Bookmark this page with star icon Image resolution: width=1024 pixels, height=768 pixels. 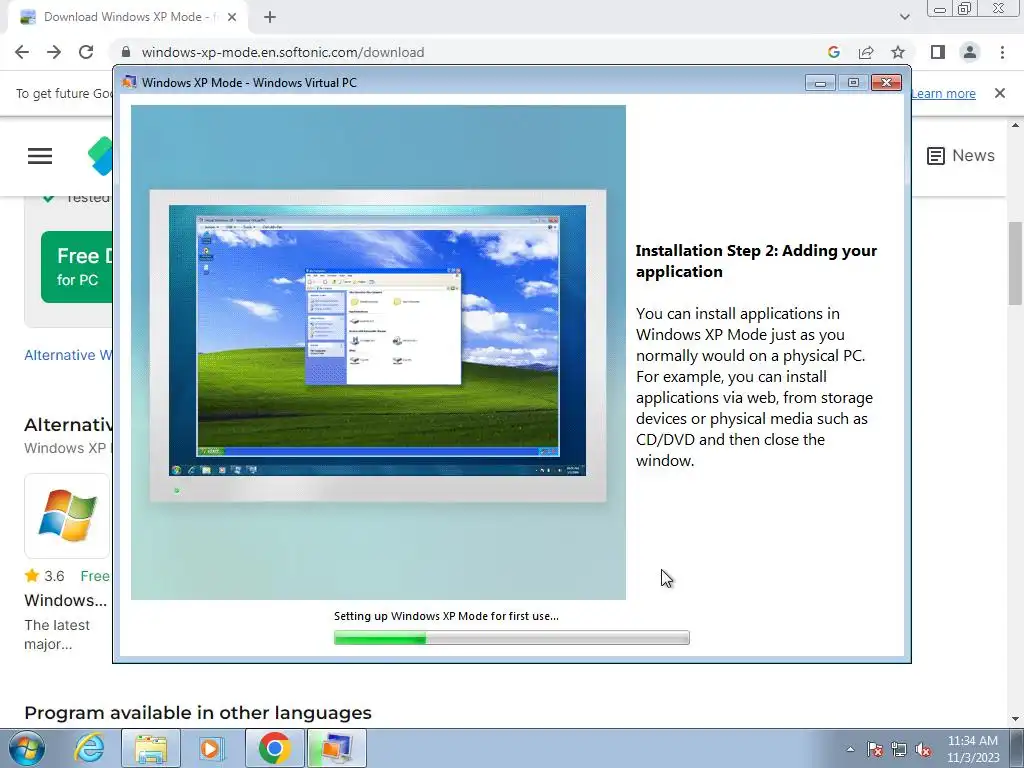tap(898, 52)
